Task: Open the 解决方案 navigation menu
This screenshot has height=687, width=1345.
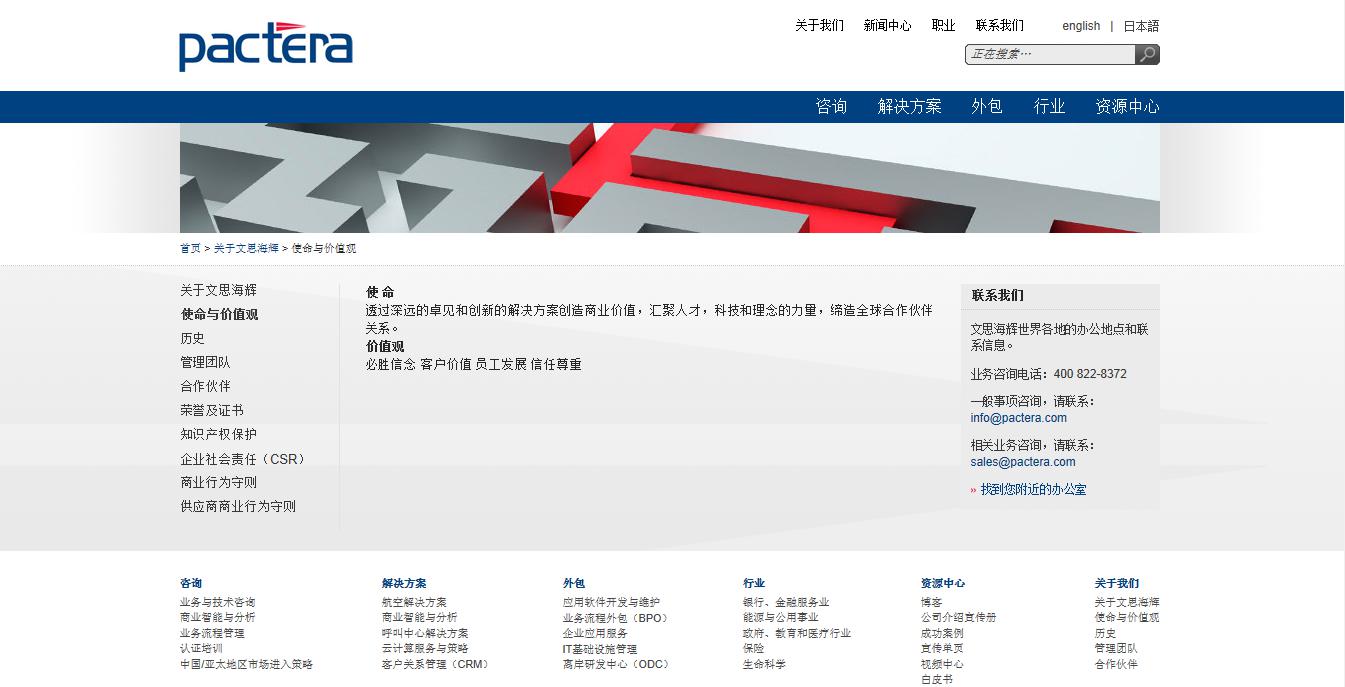Action: 909,105
